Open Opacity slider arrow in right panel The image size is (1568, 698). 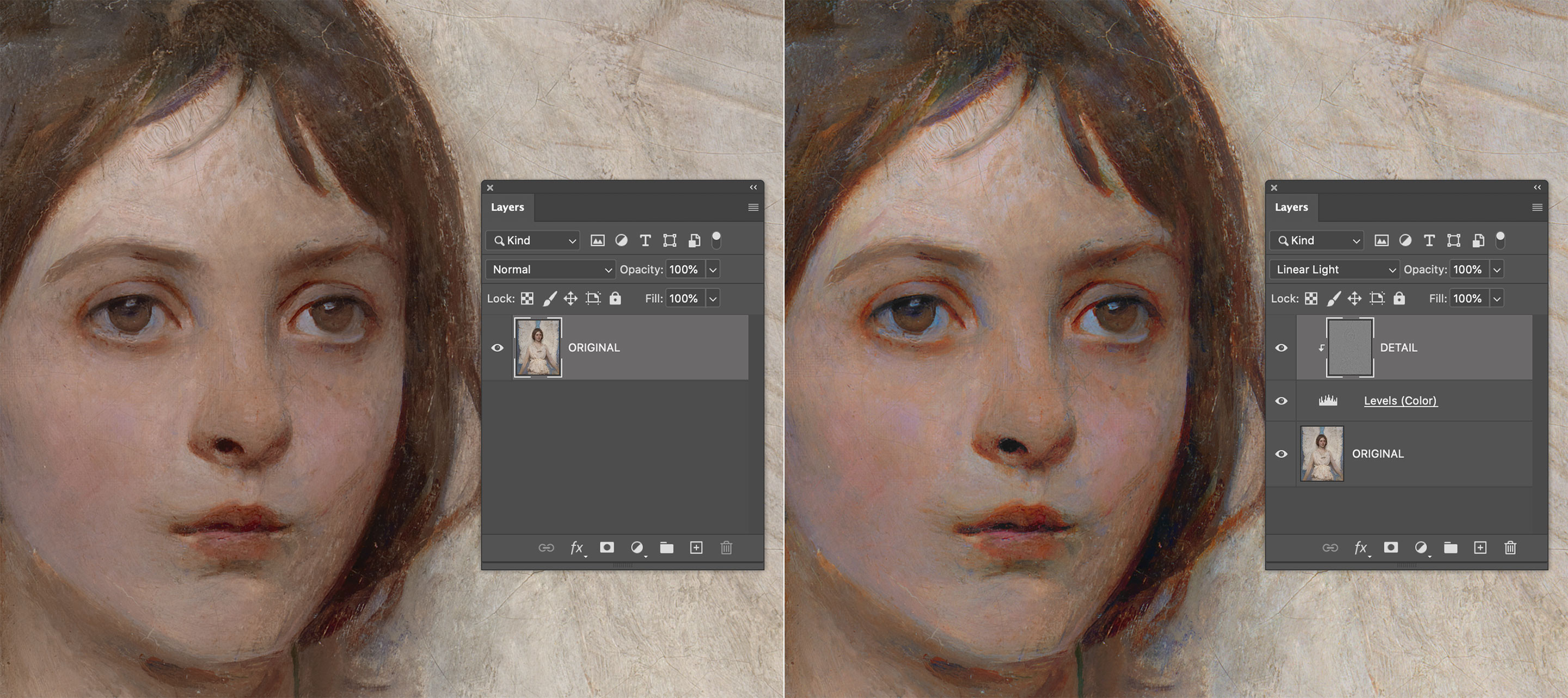pyautogui.click(x=1497, y=270)
